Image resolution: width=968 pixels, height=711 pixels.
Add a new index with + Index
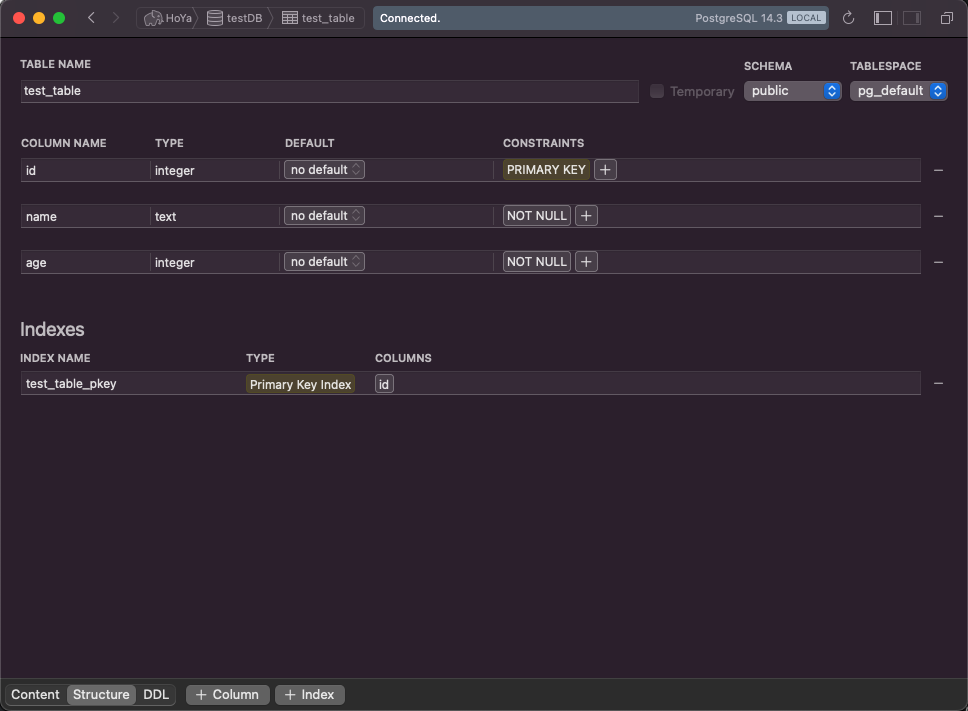tap(309, 694)
